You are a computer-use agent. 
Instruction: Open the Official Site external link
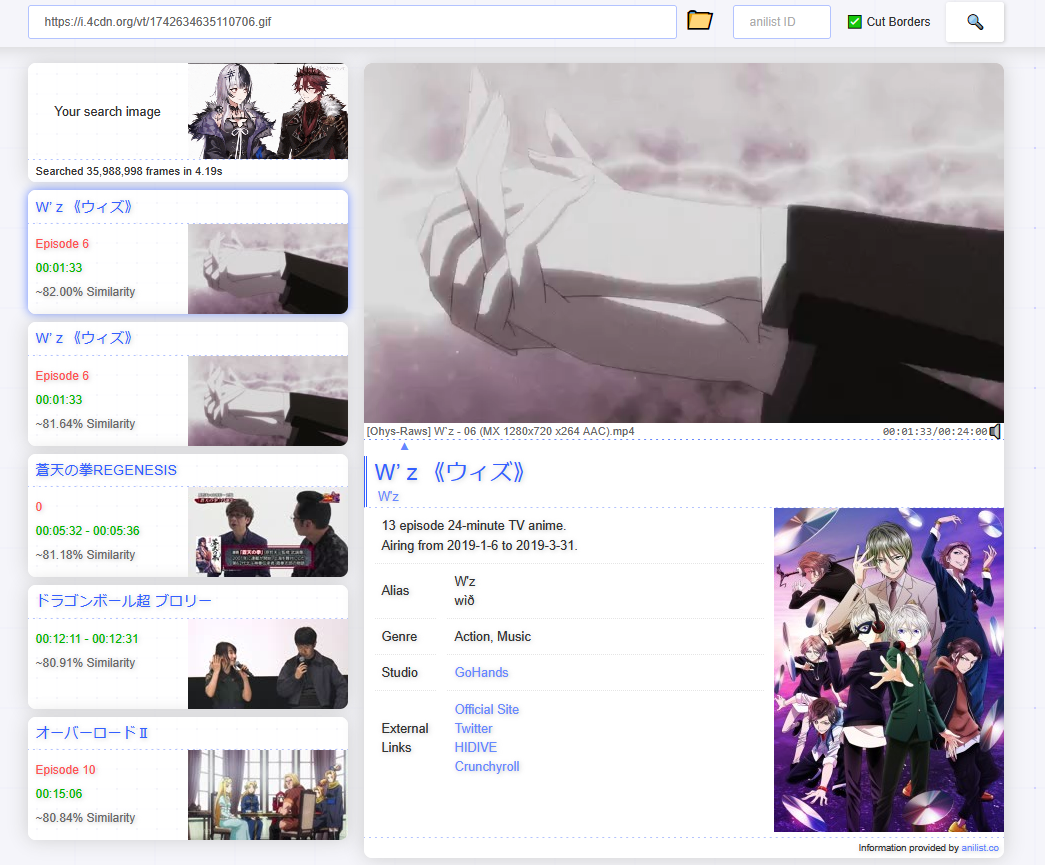487,709
